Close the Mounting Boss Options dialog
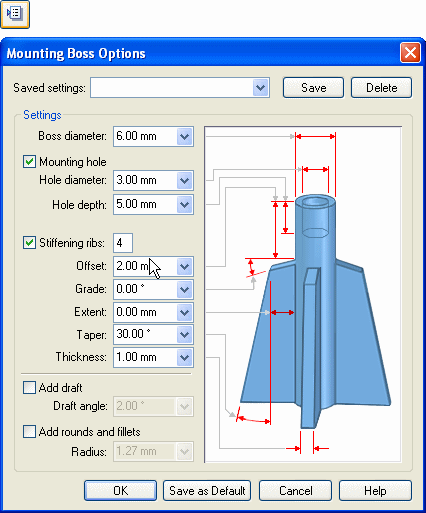This screenshot has height=513, width=426. tap(410, 53)
